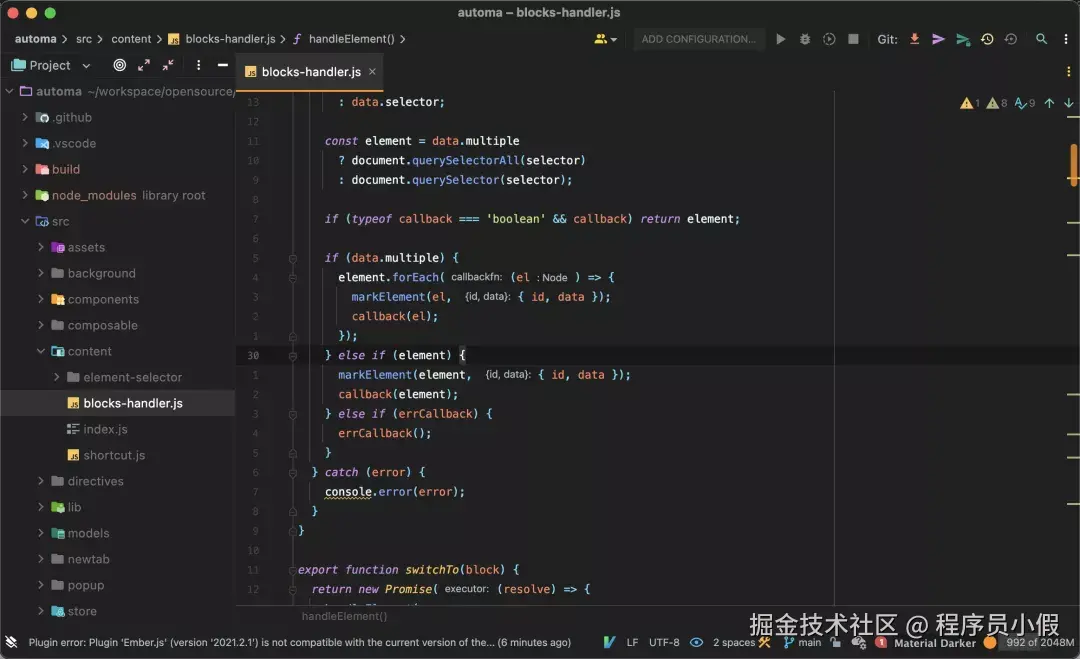The image size is (1080, 659).
Task: Toggle fold marker beside 'catch (error)' line
Action: pyautogui.click(x=293, y=473)
